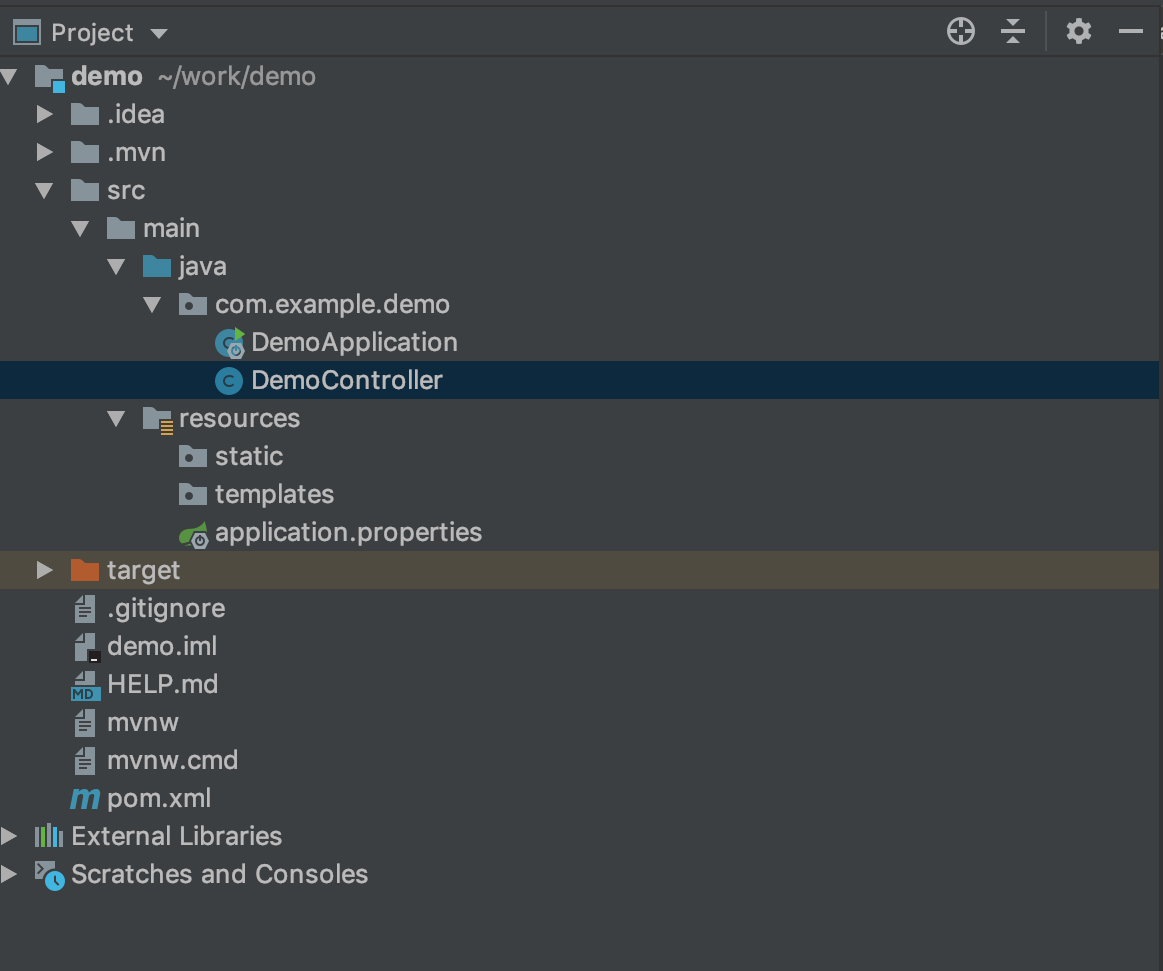Select the DemoController class
Screen dimensions: 1163x971
346,381
